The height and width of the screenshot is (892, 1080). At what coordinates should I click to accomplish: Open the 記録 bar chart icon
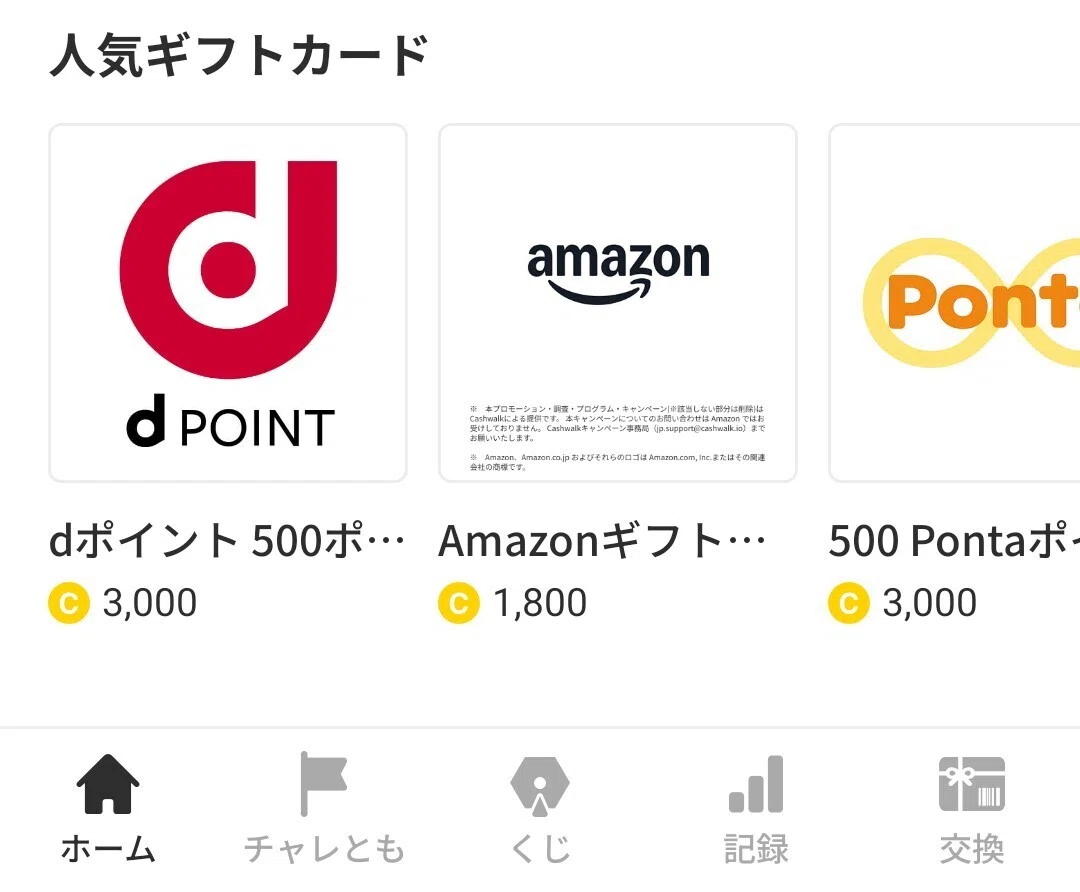coord(756,784)
